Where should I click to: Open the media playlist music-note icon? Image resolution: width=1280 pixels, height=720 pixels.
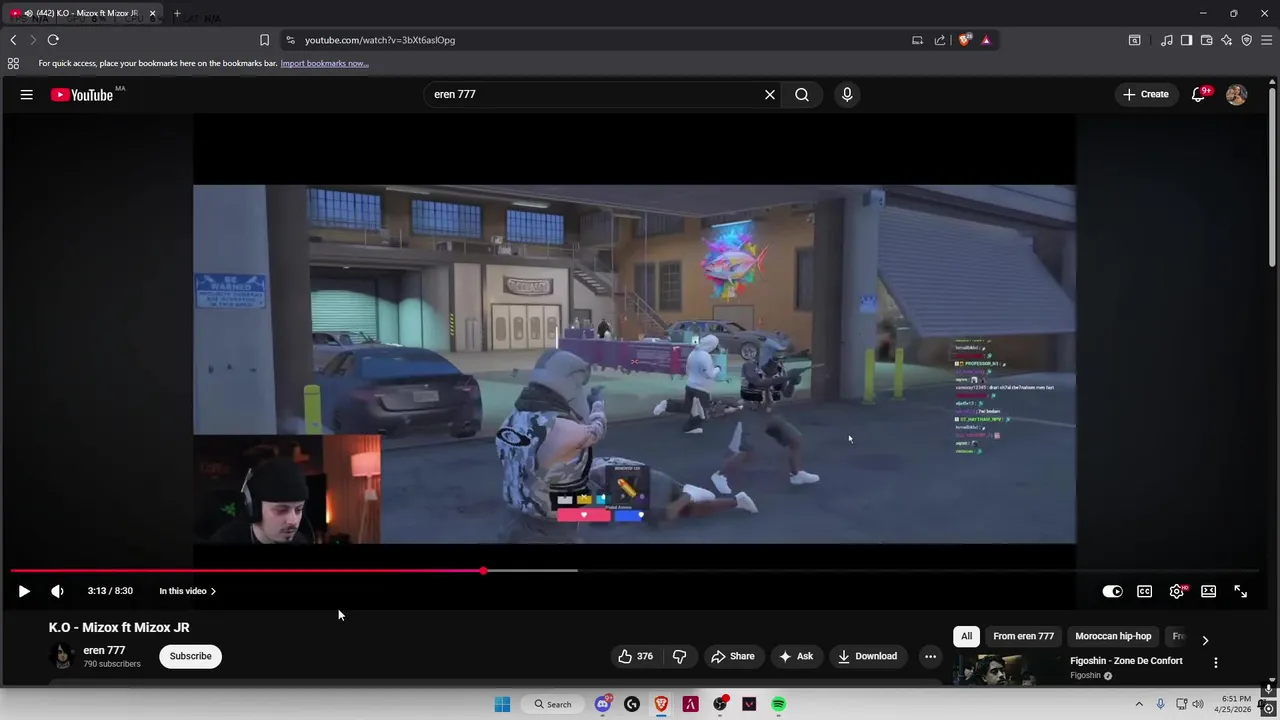(x=1167, y=40)
